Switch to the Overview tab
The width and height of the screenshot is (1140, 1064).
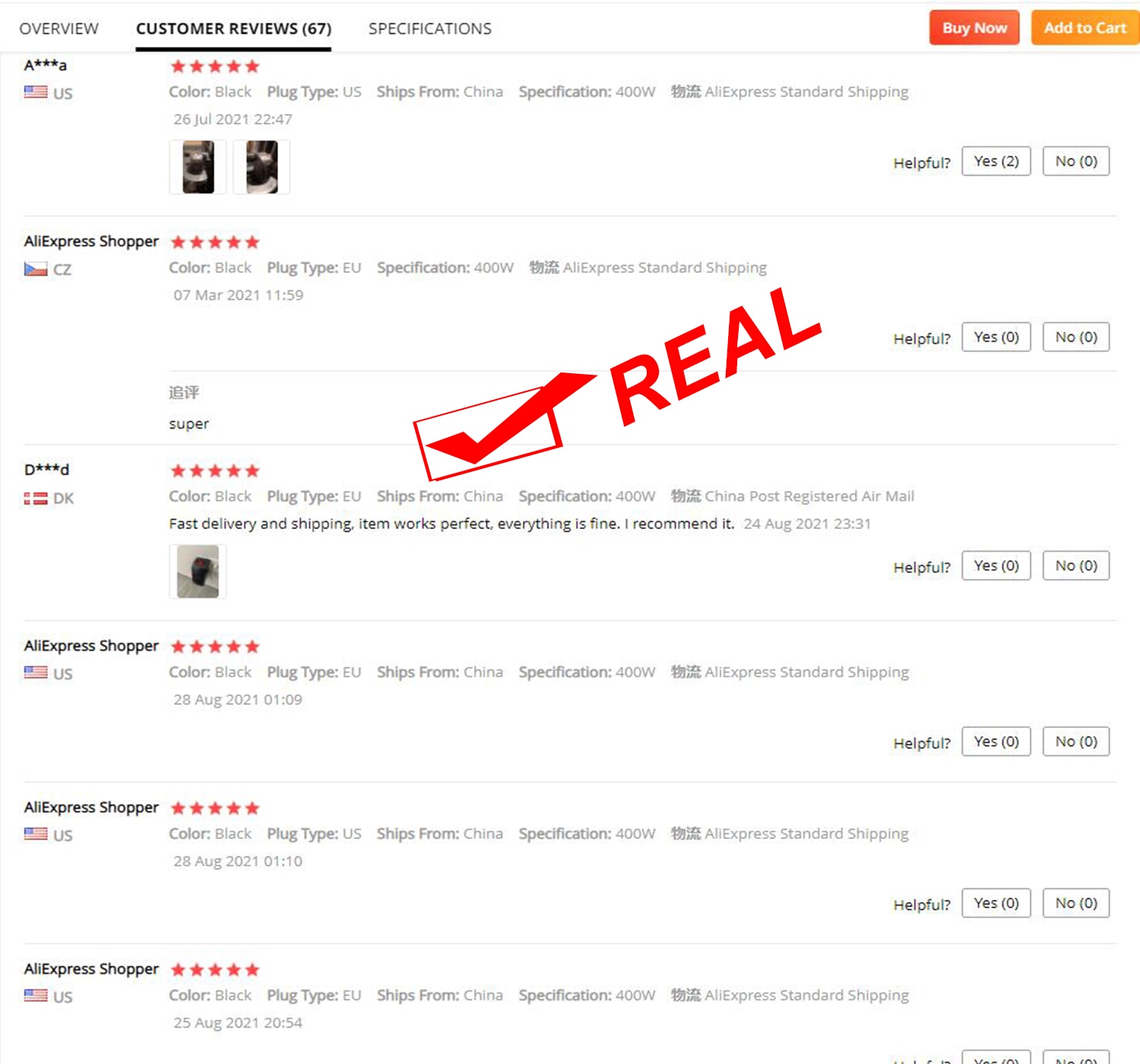pyautogui.click(x=59, y=28)
